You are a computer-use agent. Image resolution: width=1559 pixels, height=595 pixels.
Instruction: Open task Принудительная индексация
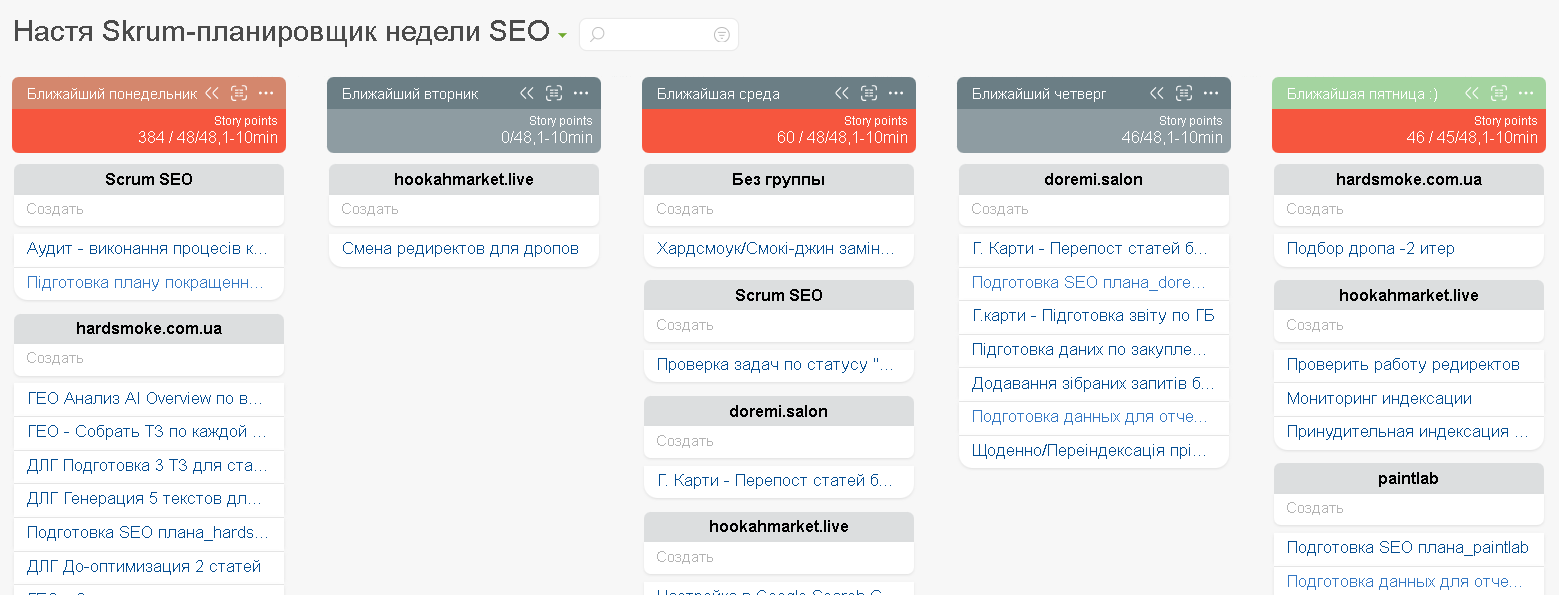click(x=1407, y=431)
